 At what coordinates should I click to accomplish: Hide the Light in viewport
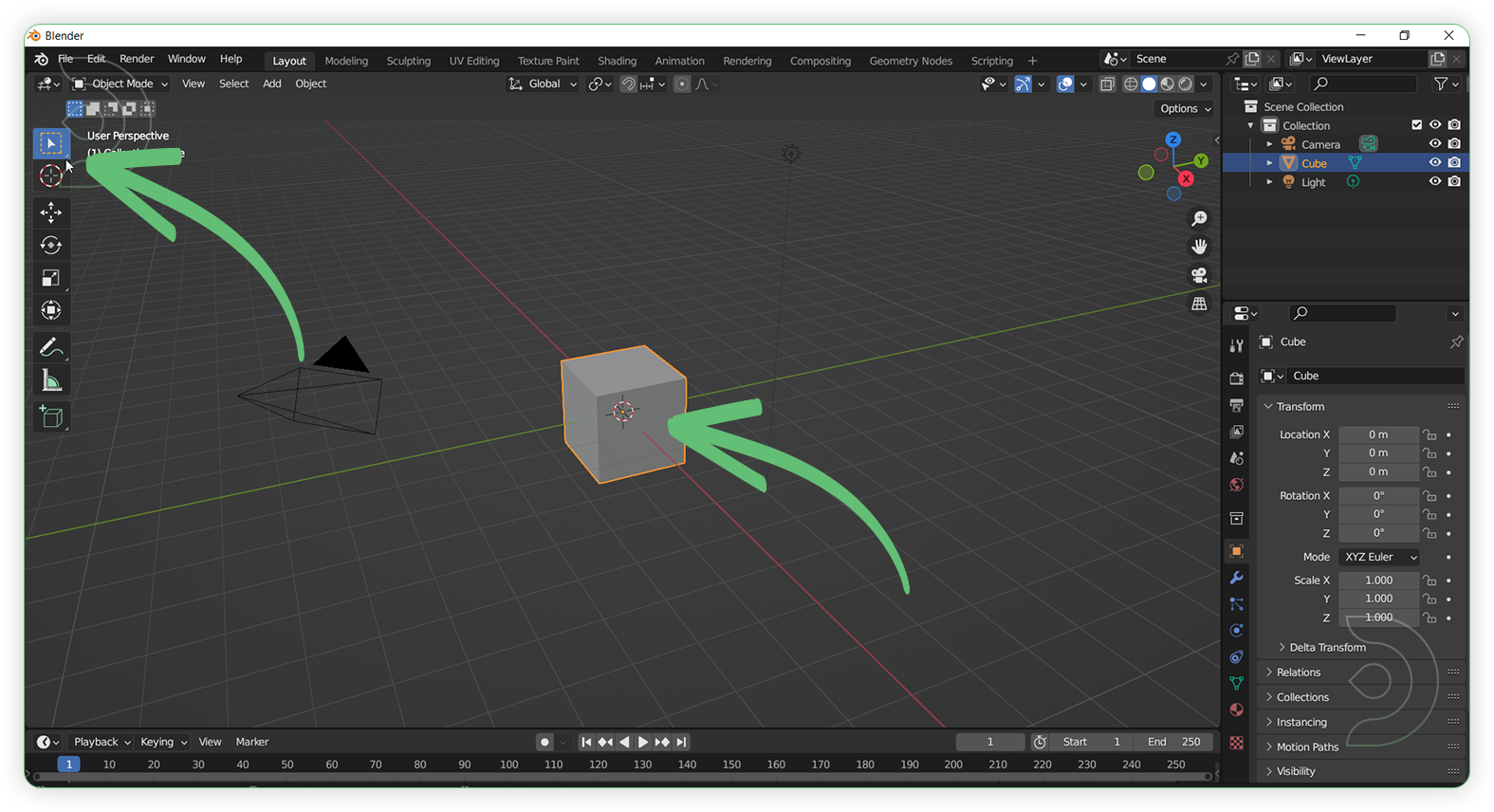coord(1435,182)
